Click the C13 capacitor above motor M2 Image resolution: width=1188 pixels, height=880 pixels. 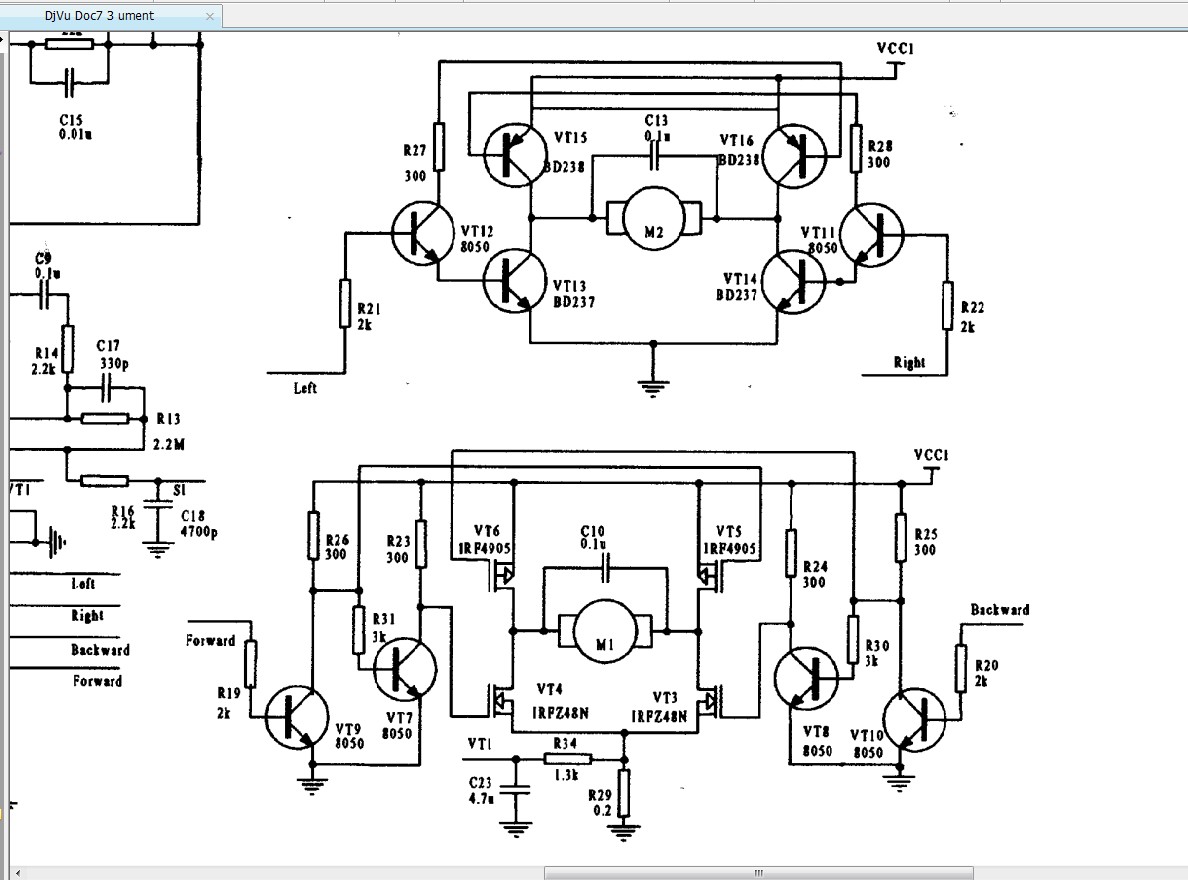655,156
